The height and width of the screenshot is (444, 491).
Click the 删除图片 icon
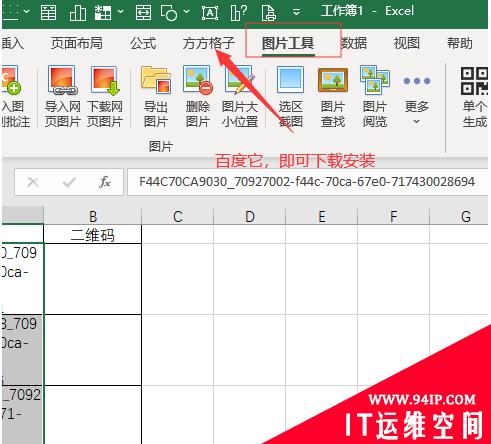pos(198,80)
